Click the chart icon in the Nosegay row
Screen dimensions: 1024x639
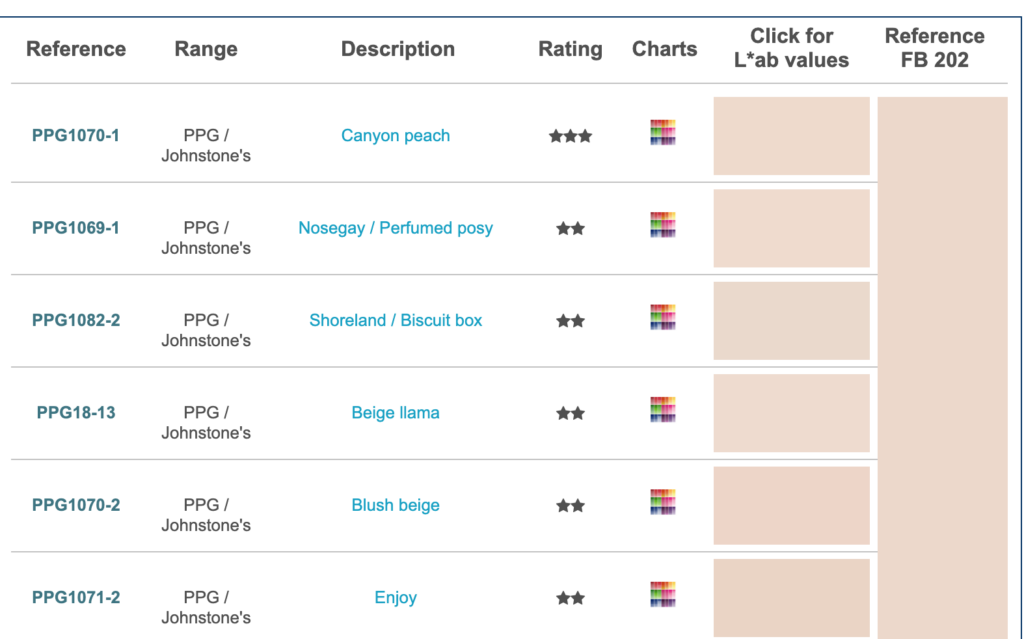click(x=663, y=225)
